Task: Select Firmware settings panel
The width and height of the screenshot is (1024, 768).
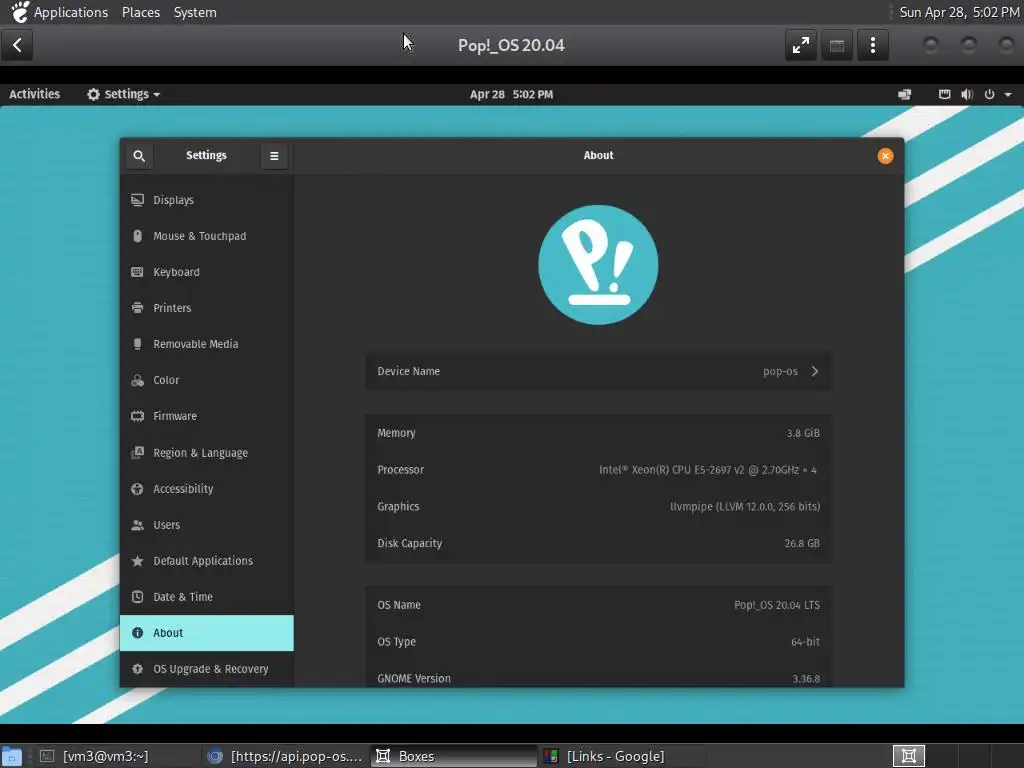Action: 206,416
